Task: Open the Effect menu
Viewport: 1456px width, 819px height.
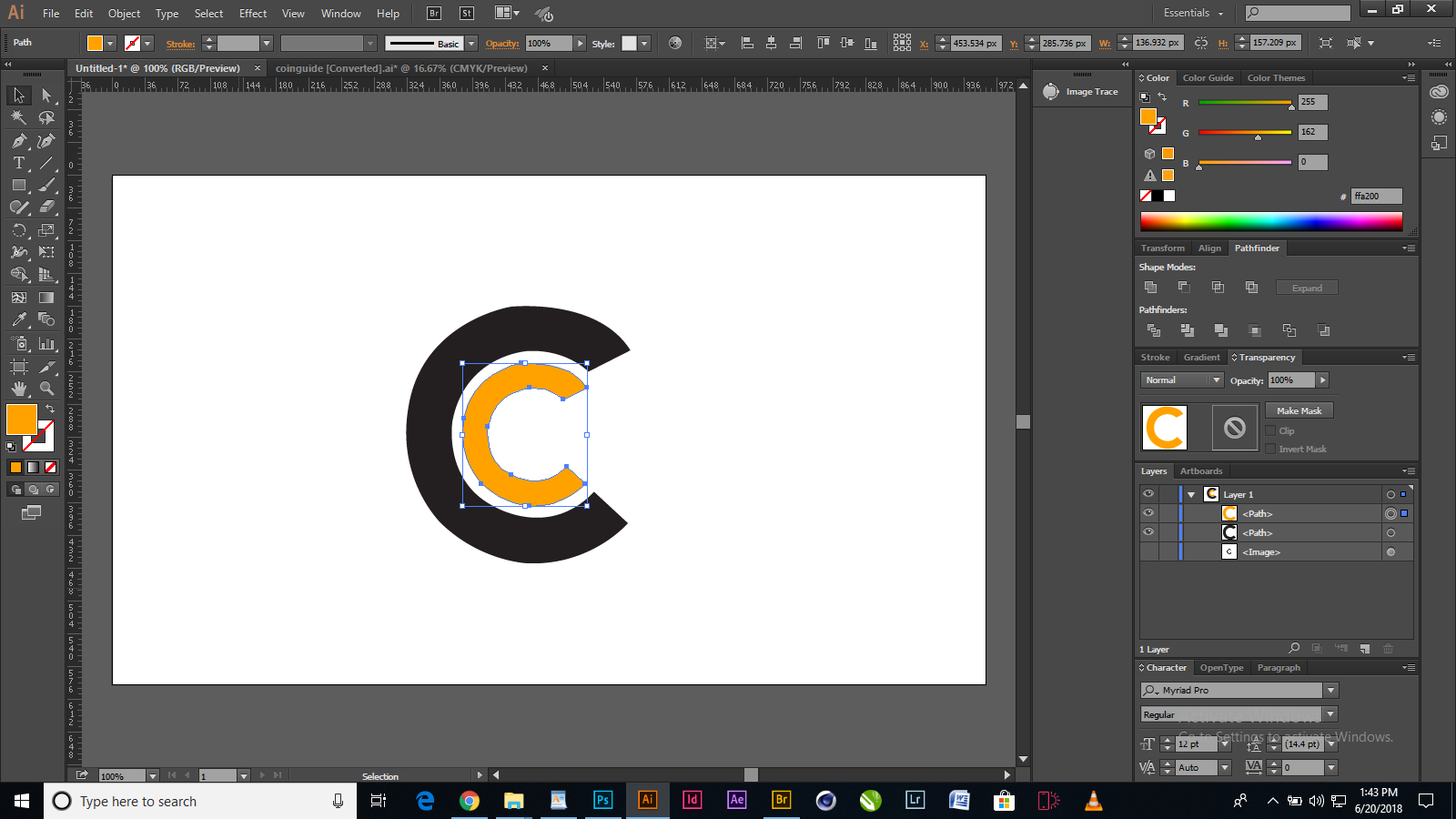Action: pos(253,14)
